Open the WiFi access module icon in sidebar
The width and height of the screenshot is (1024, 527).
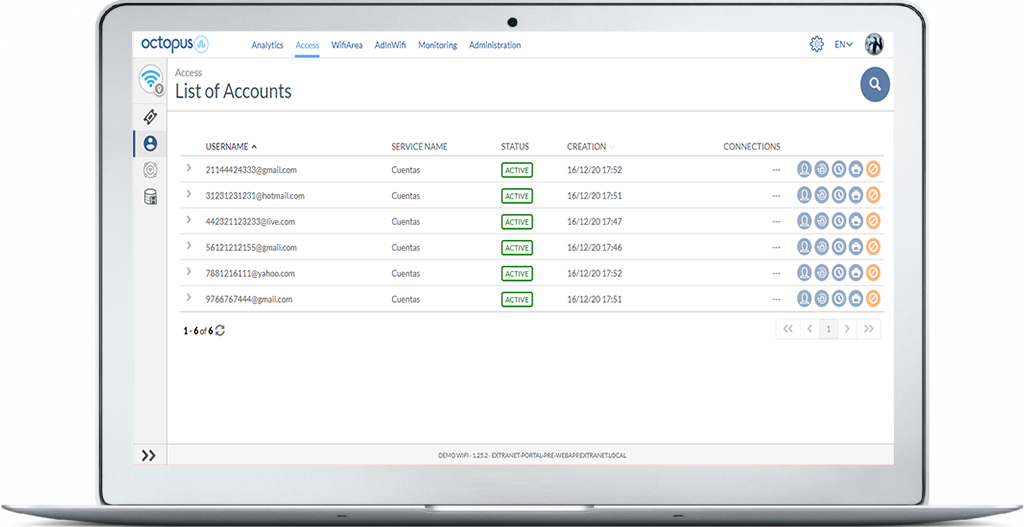(x=151, y=80)
